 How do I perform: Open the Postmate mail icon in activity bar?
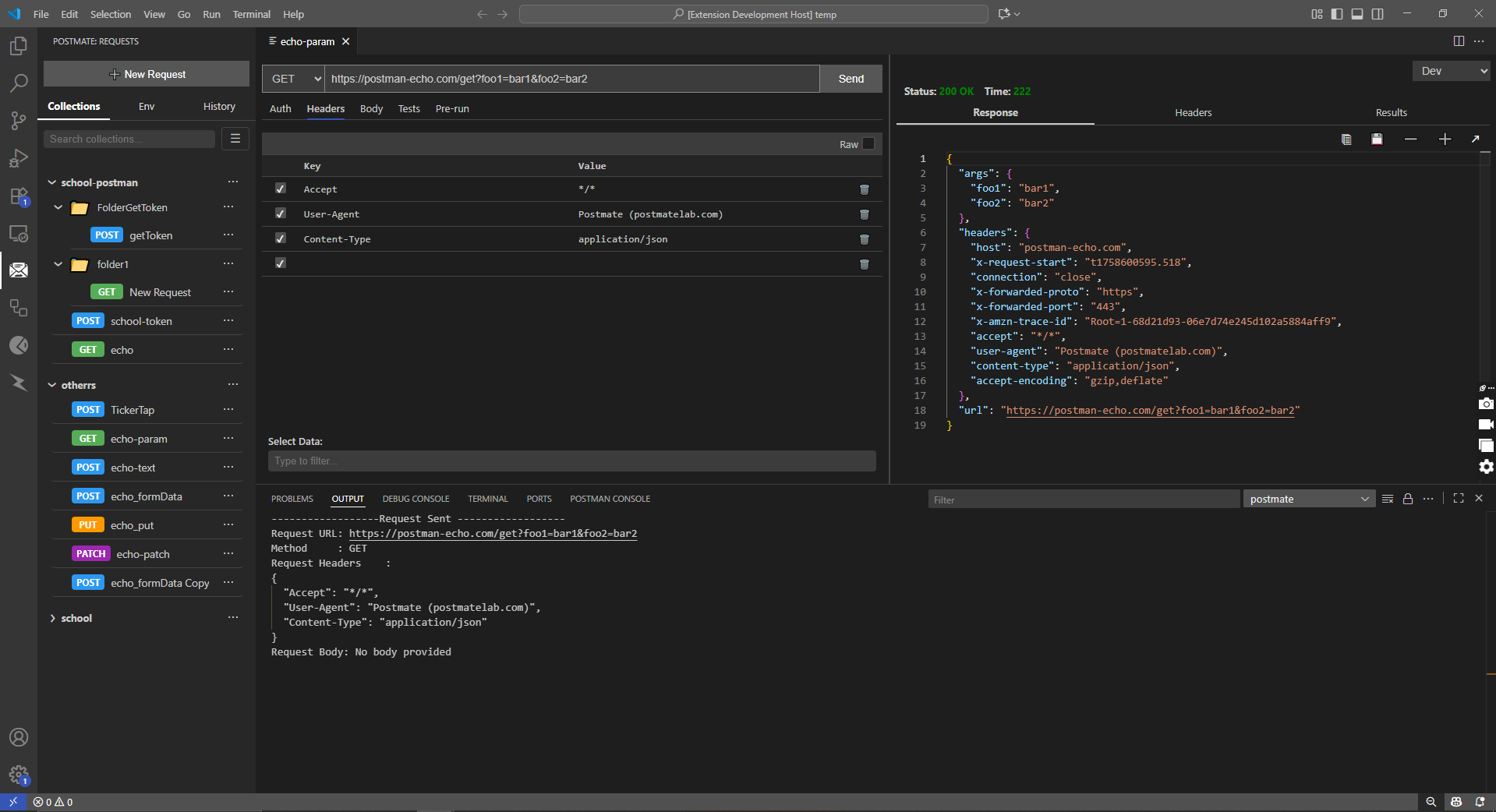coord(19,270)
